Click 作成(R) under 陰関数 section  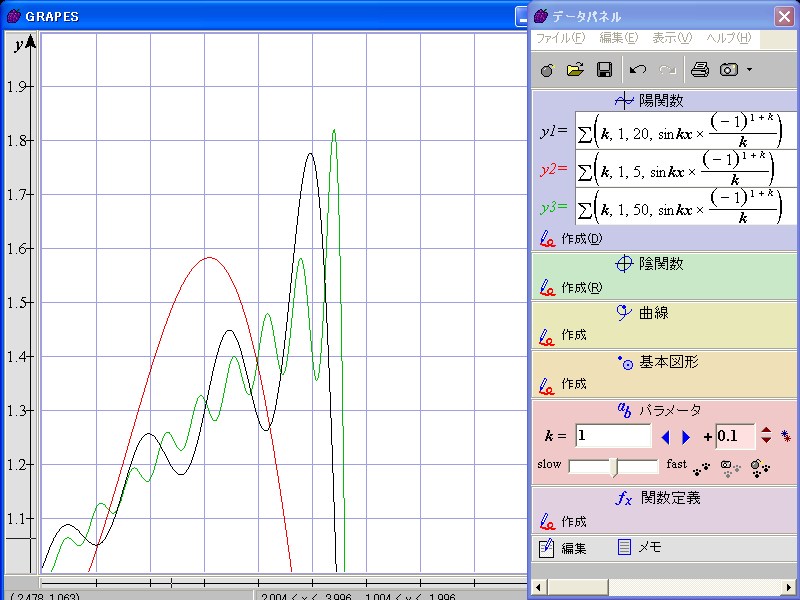tap(580, 288)
